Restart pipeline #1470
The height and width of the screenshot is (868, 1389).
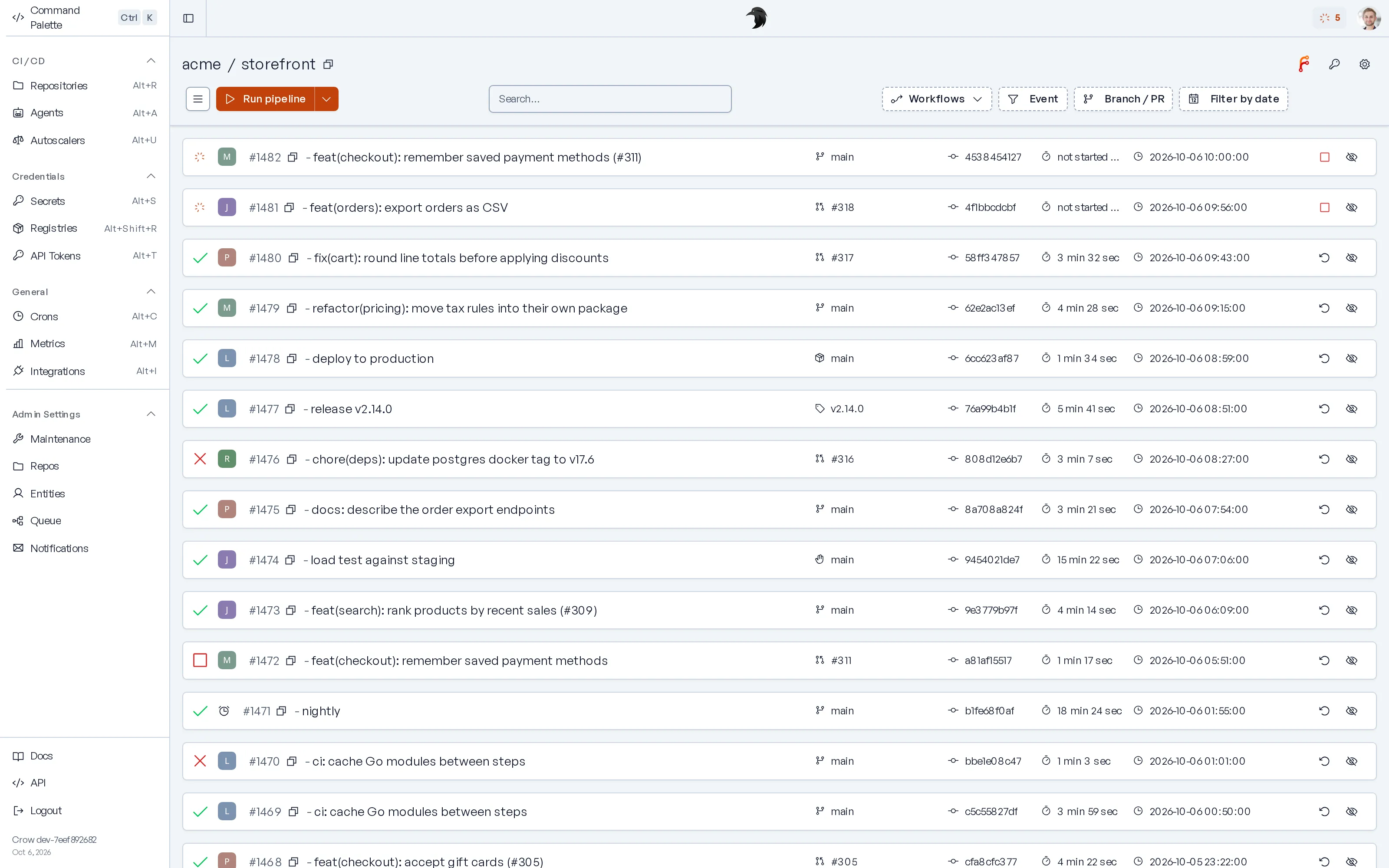1325,761
